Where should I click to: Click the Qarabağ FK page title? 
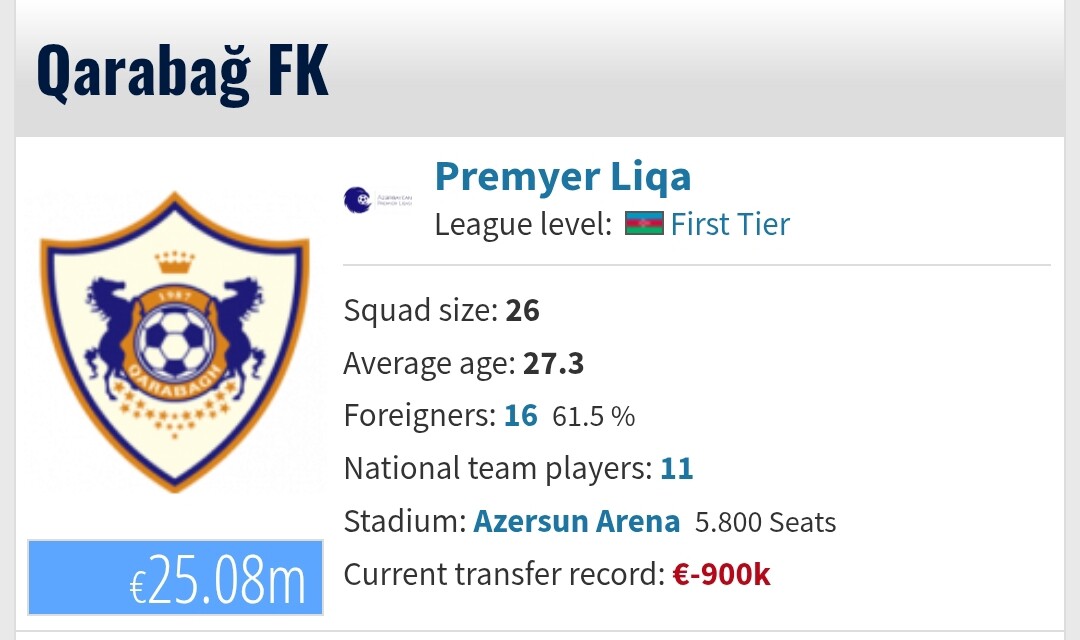pyautogui.click(x=183, y=72)
